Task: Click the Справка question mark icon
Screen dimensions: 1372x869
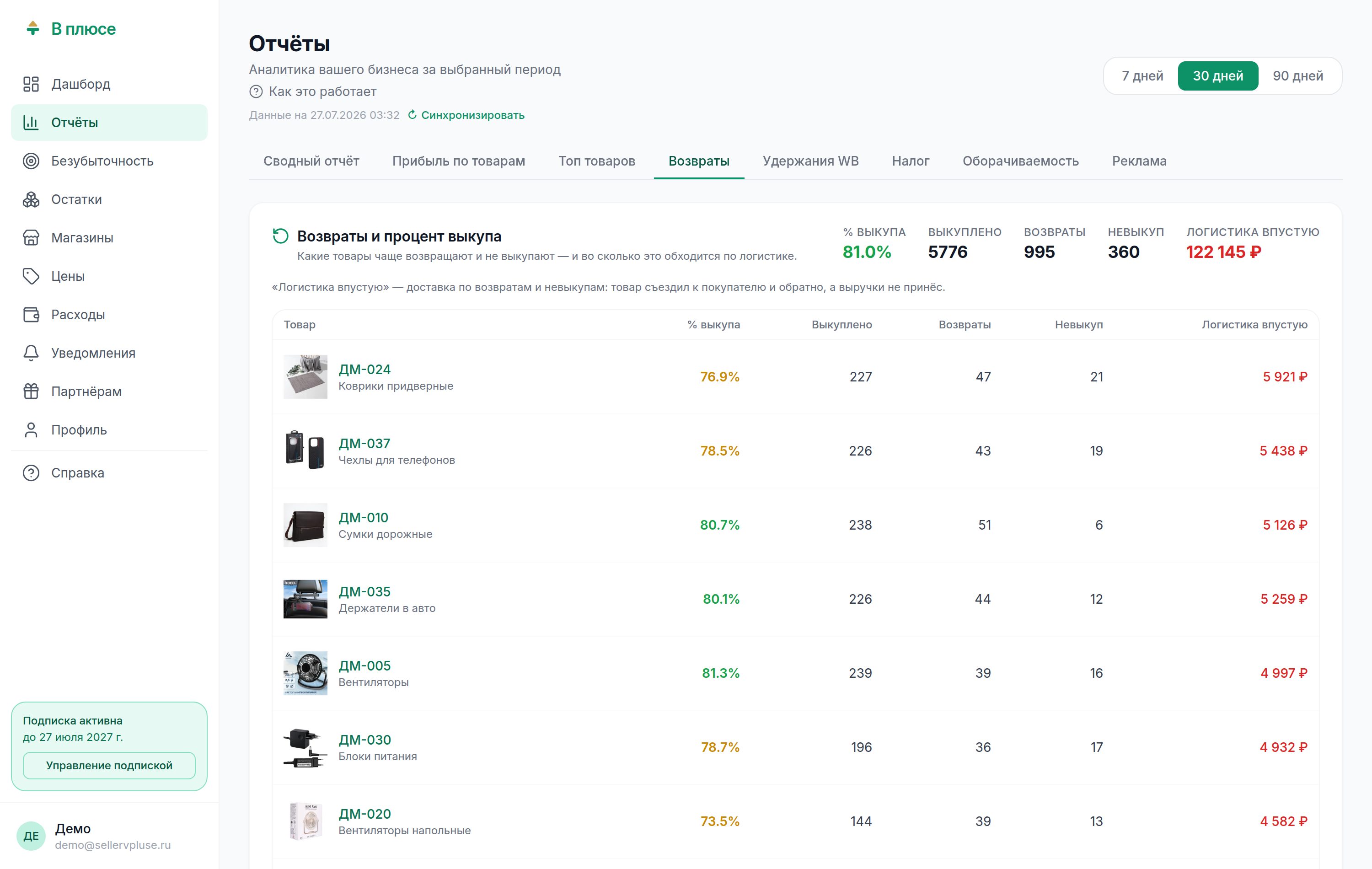Action: click(x=31, y=473)
